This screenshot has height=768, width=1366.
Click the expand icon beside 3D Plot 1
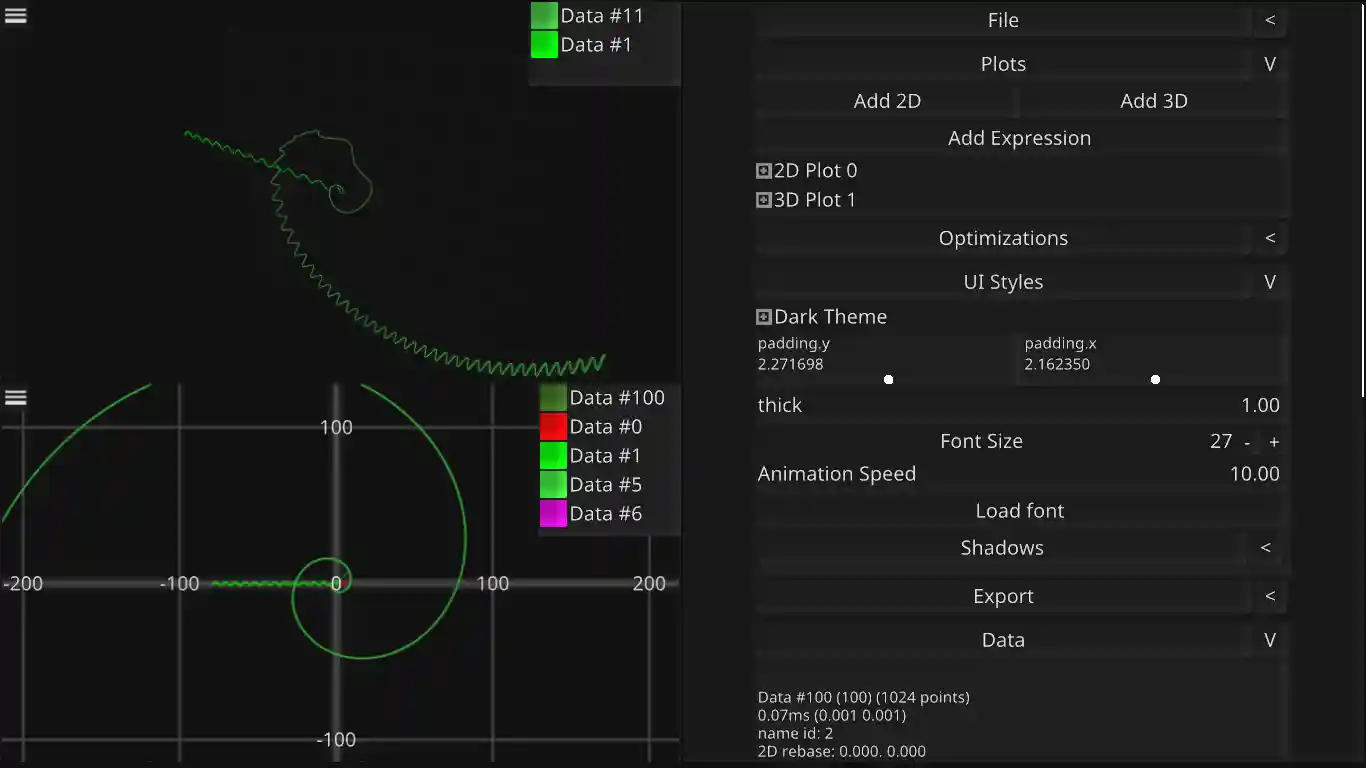762,199
